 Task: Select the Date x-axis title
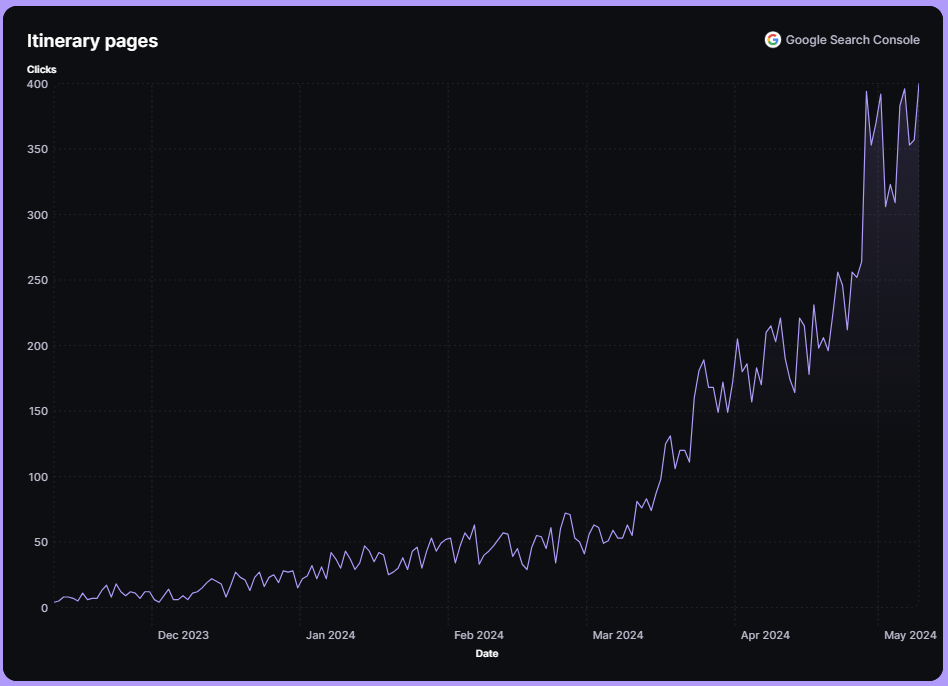pos(487,654)
